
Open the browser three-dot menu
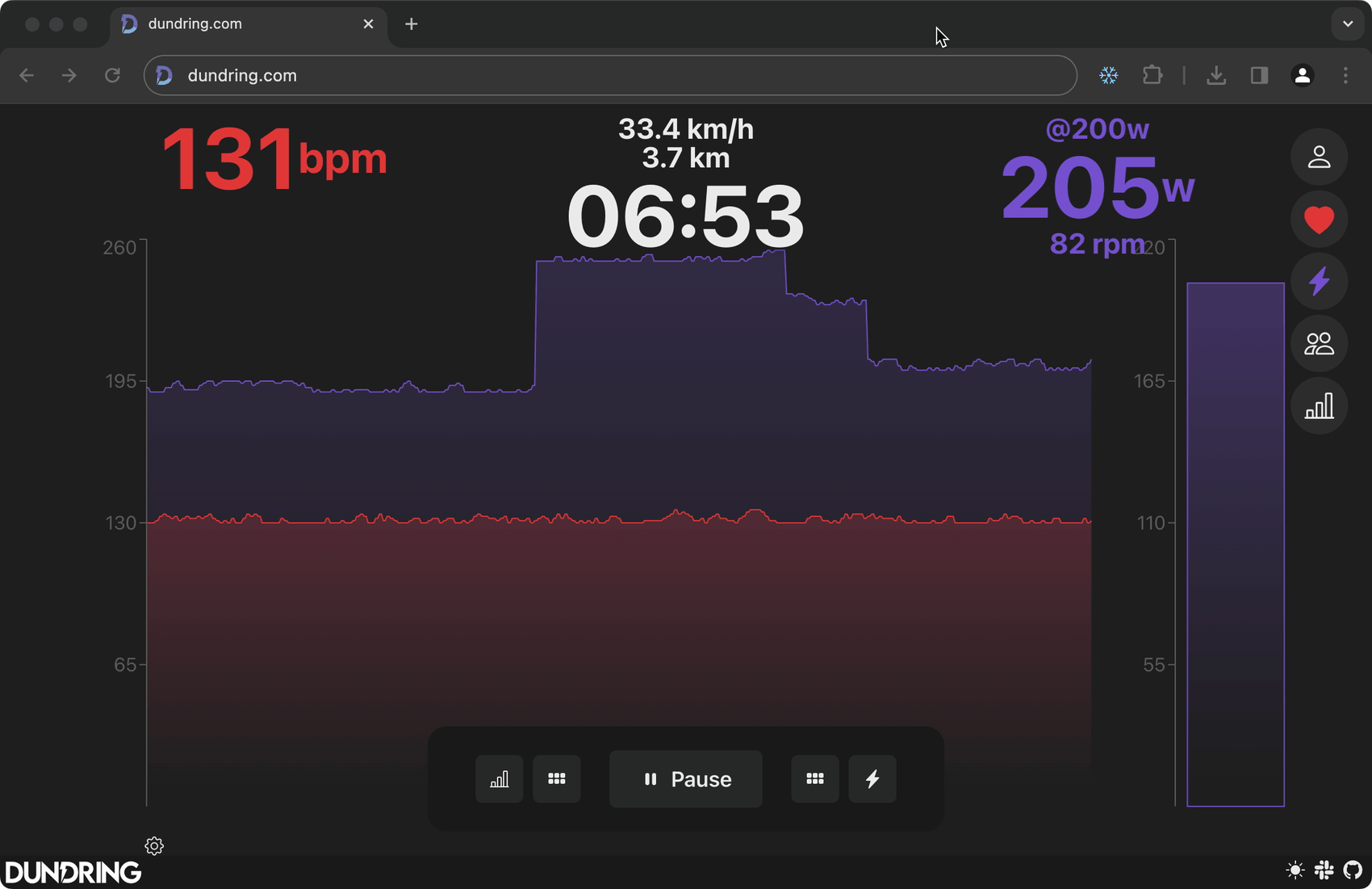pos(1345,75)
